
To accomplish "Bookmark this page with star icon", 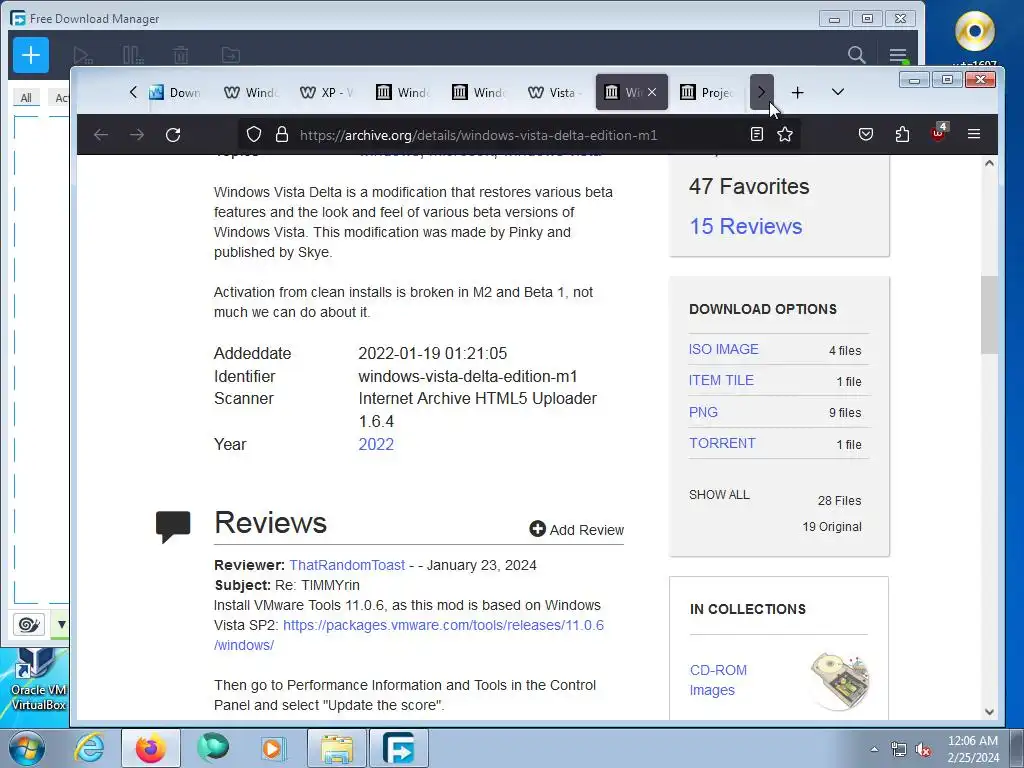I will (785, 135).
